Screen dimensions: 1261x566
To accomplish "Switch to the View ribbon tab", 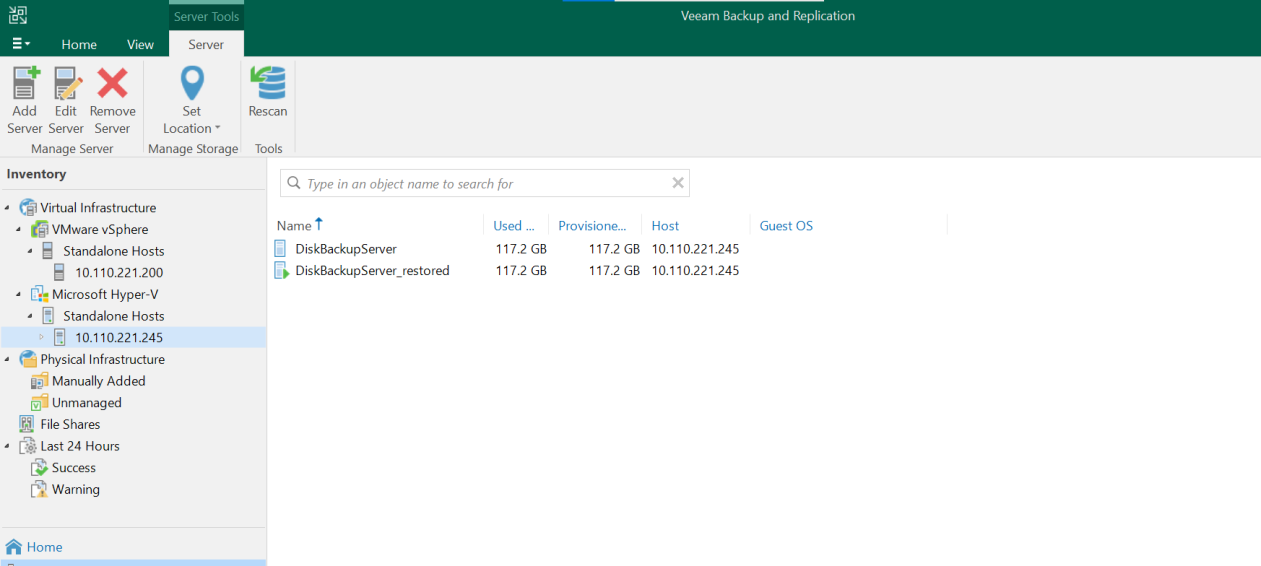I will pos(140,44).
